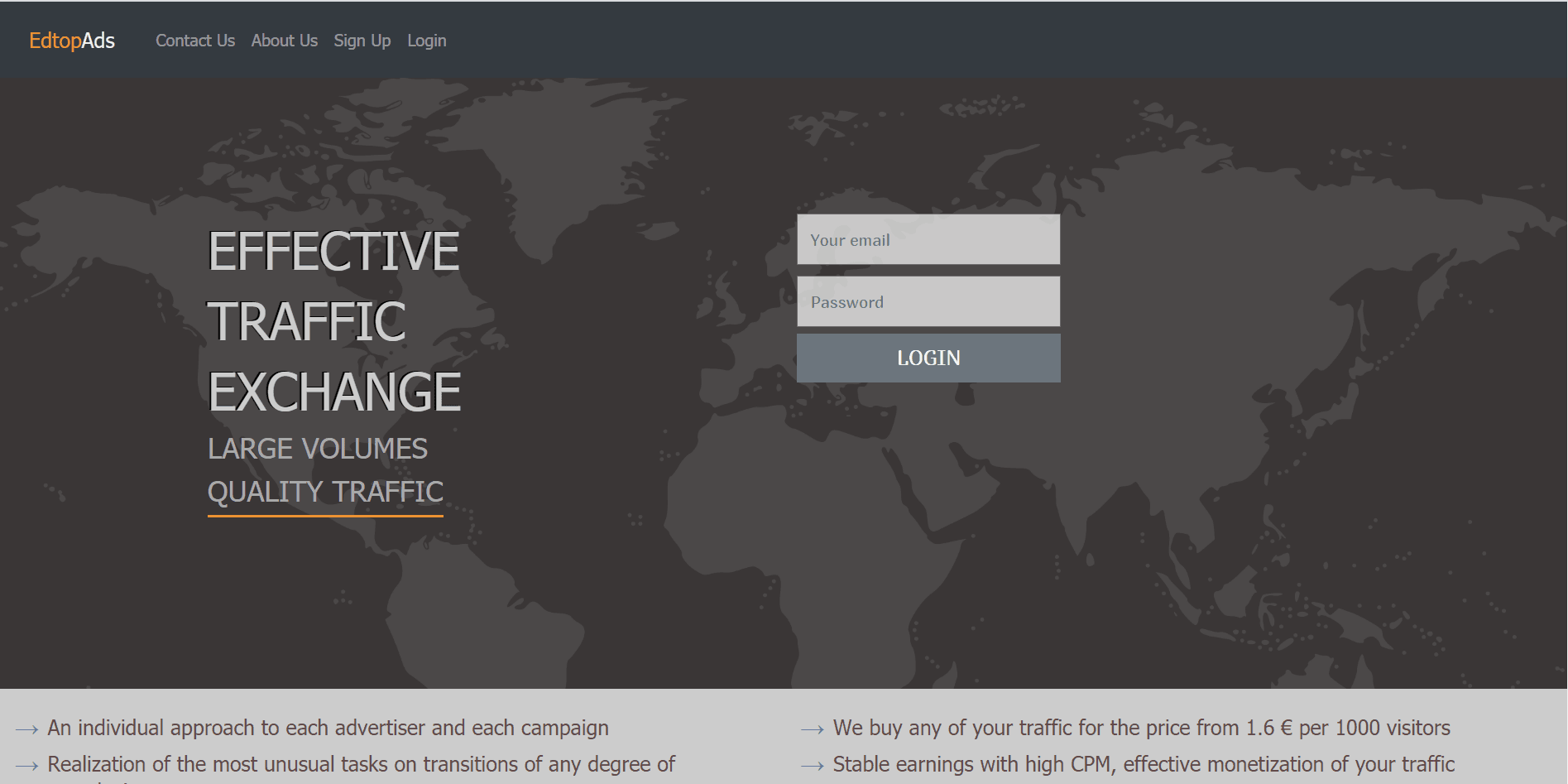The width and height of the screenshot is (1568, 784).
Task: Click arrow icon beside 'An individual approach'
Action: tap(27, 729)
